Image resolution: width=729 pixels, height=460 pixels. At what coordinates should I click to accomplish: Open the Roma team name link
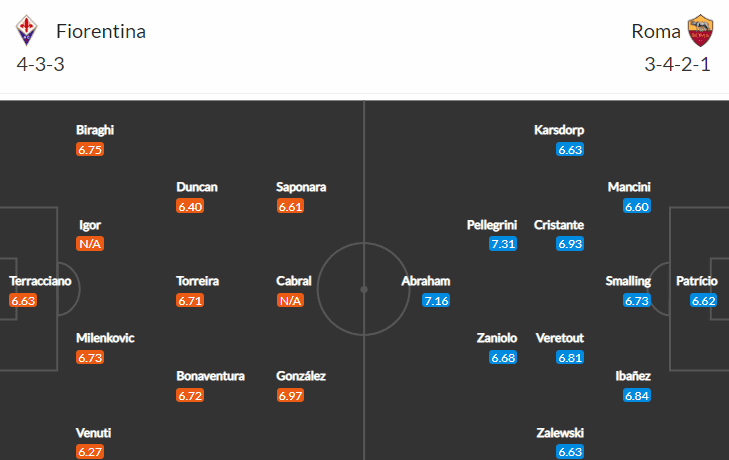656,31
